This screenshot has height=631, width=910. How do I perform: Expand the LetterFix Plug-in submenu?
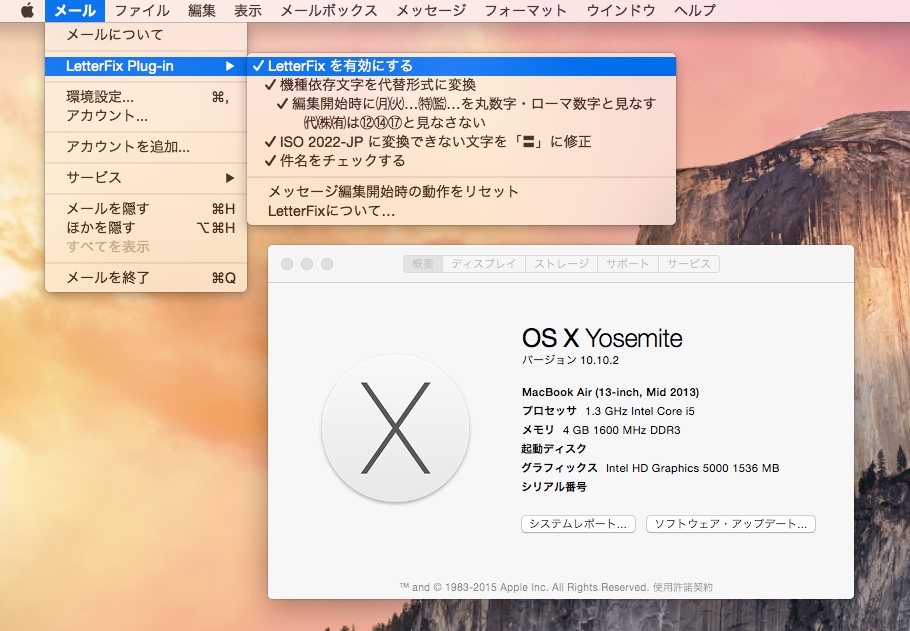point(146,66)
